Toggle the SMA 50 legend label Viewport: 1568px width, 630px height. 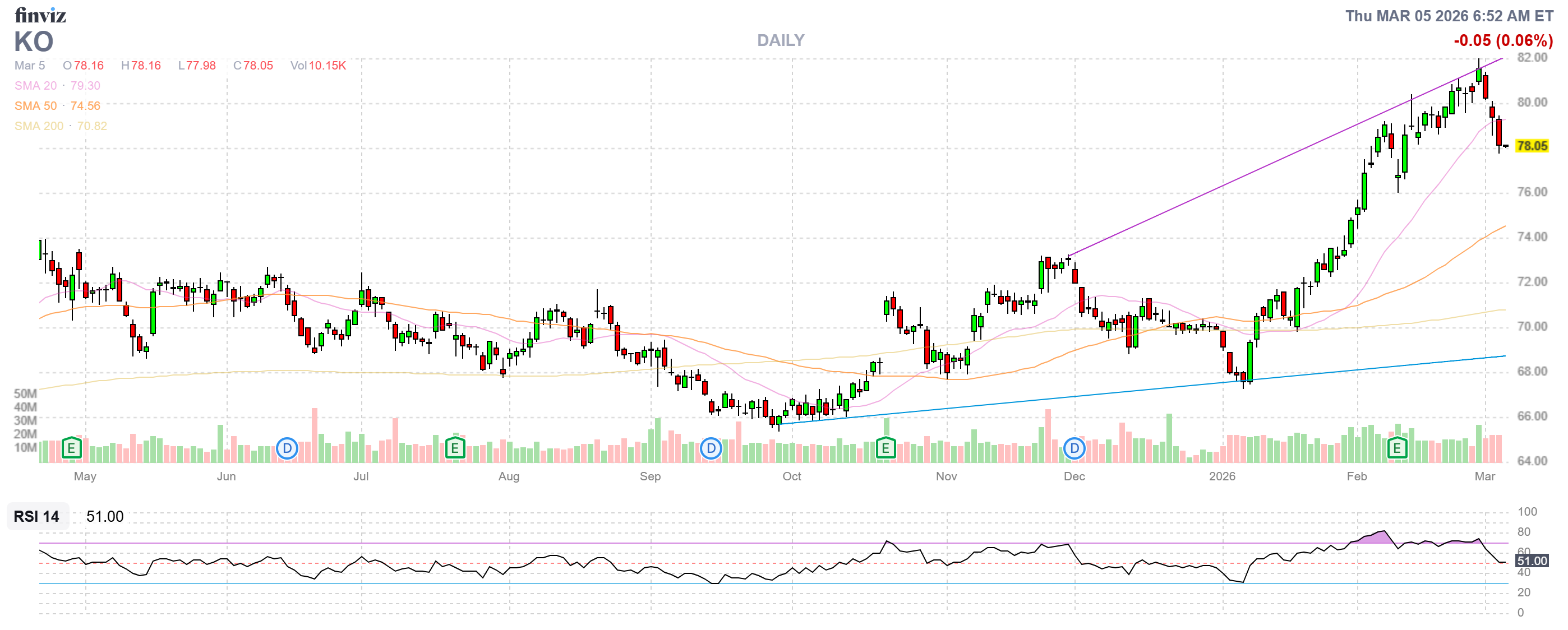click(35, 106)
